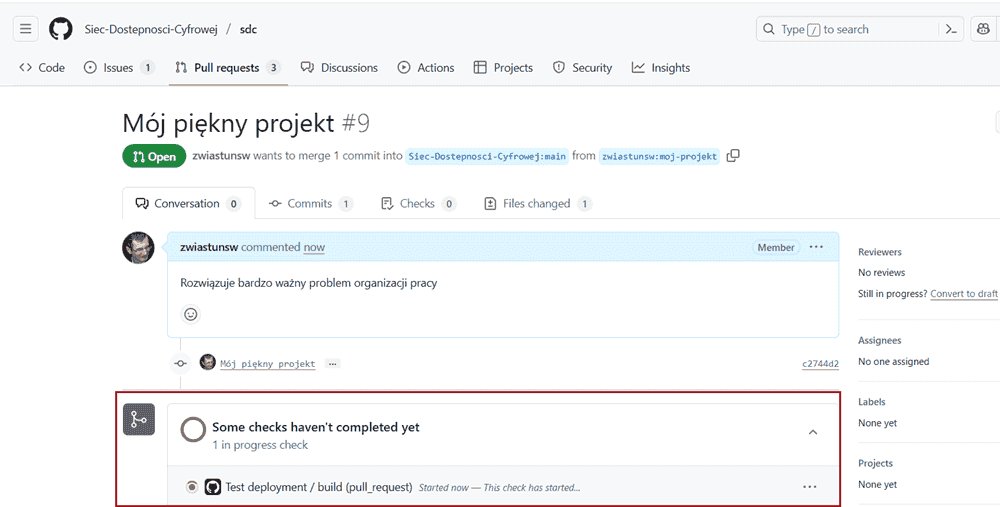Viewport: 1000px width, 507px height.
Task: Open the hamburger navigation menu
Action: pyautogui.click(x=26, y=29)
